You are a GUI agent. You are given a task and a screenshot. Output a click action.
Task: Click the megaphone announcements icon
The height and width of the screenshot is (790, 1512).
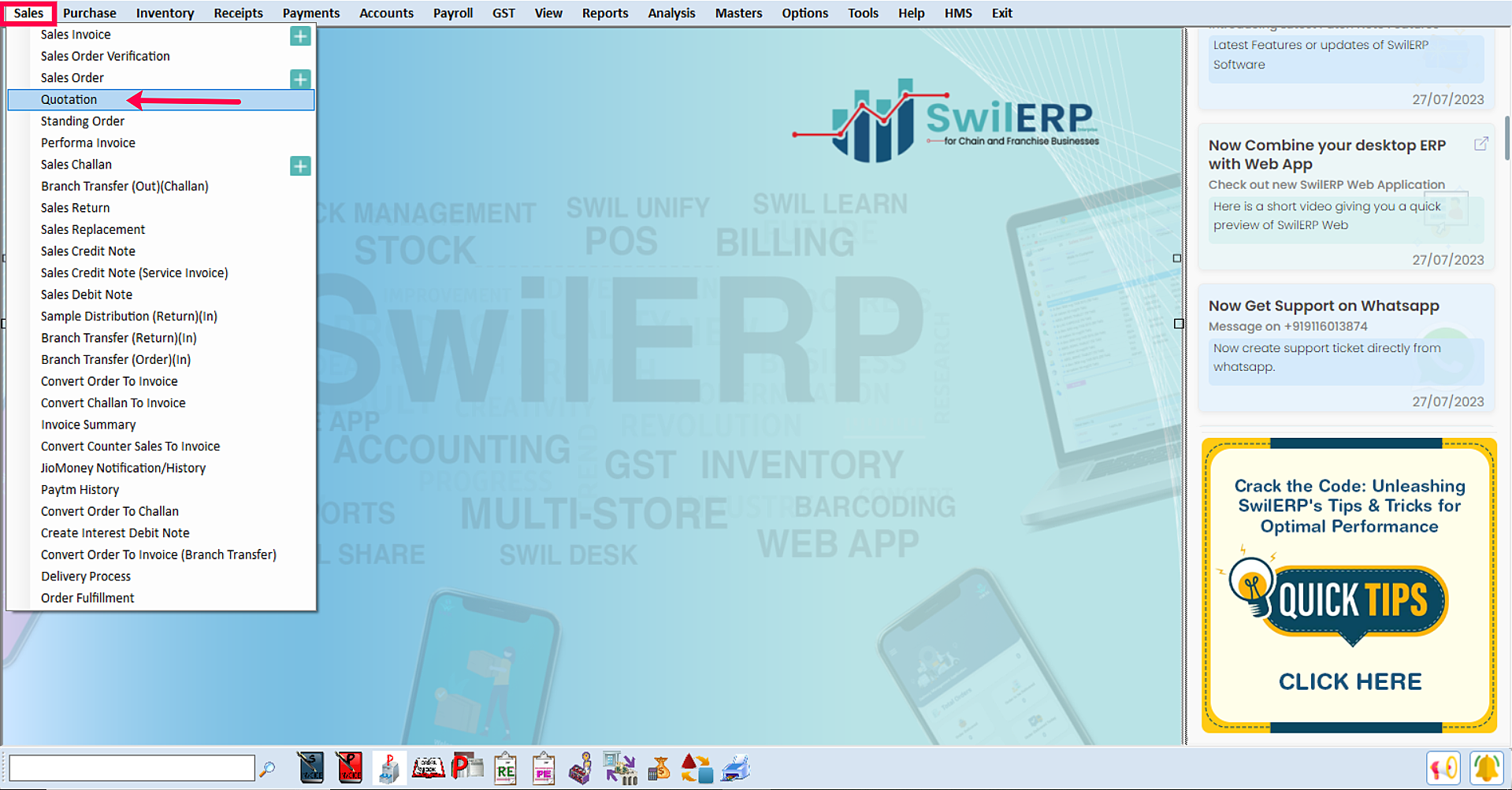(1443, 769)
